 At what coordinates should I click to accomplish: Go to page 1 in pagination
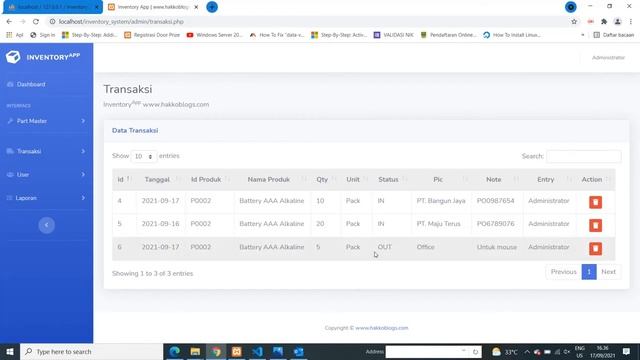pos(589,272)
